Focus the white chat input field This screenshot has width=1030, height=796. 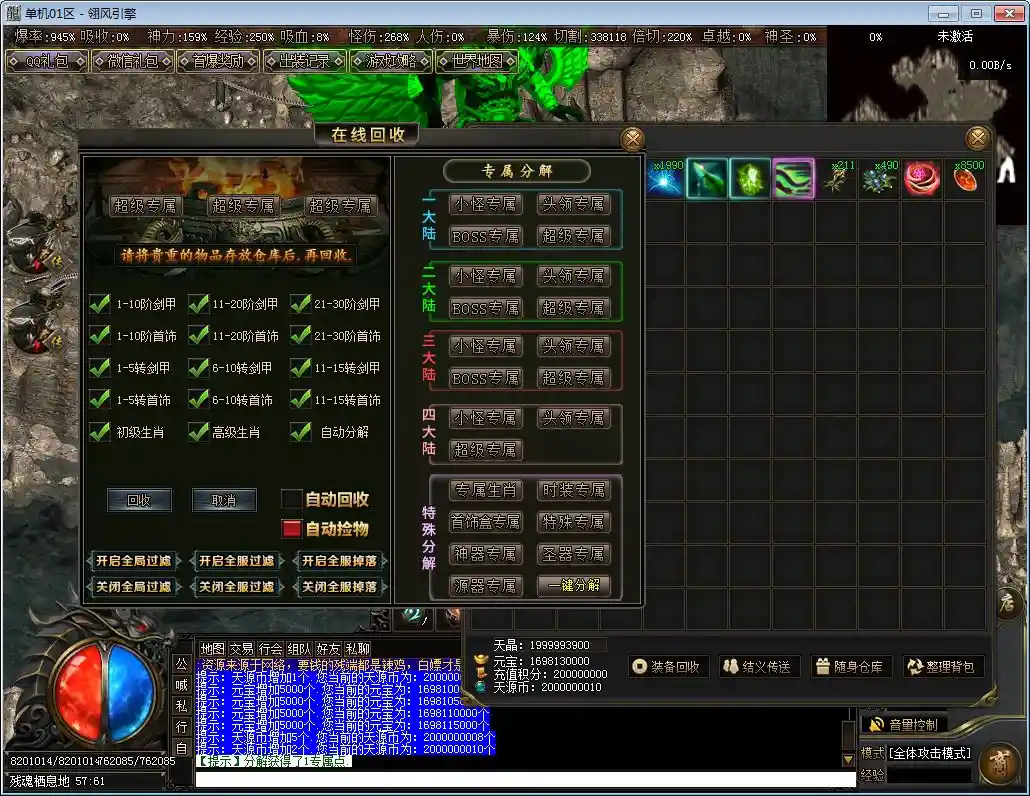click(x=526, y=779)
